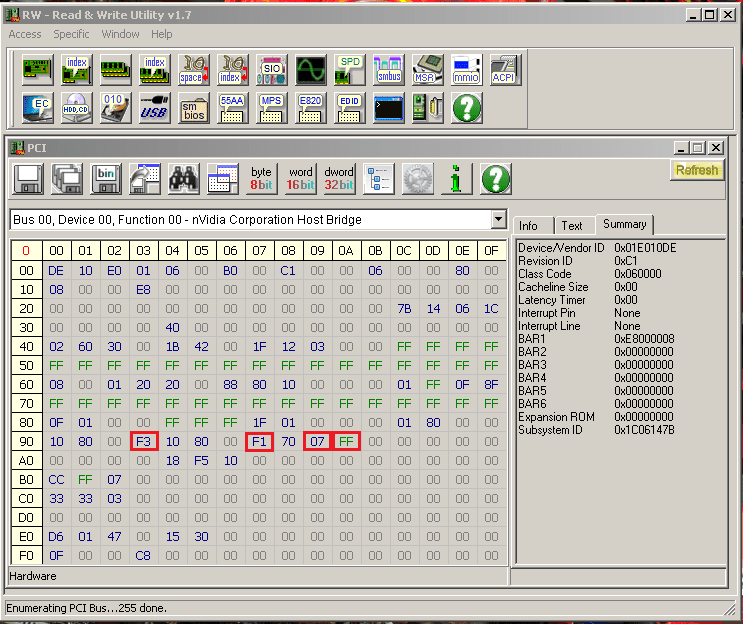
Task: Open the EDID monitor data icon
Action: point(349,107)
